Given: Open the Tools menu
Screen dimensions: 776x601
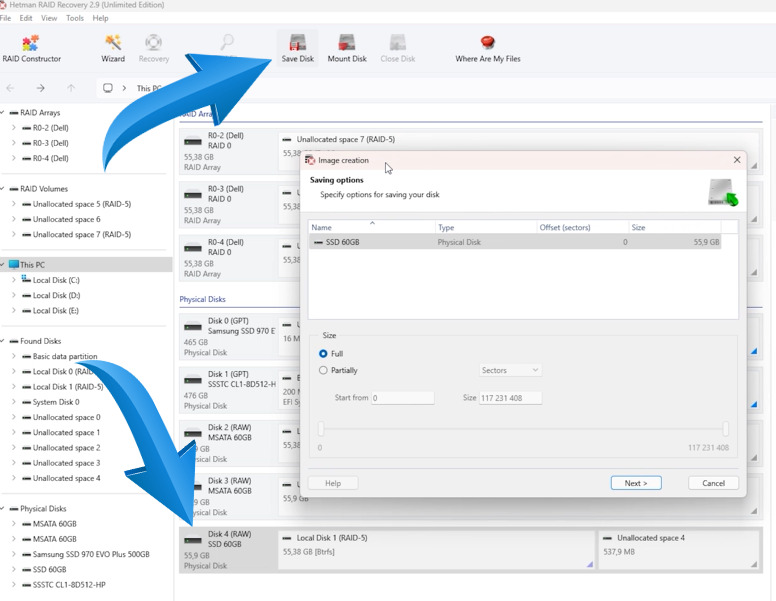Looking at the screenshot, I should (75, 18).
